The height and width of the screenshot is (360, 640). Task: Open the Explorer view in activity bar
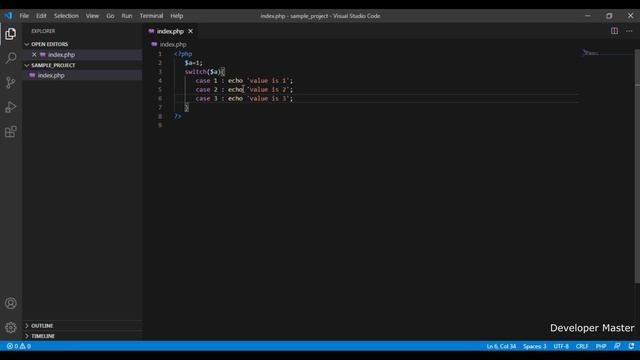[11, 34]
